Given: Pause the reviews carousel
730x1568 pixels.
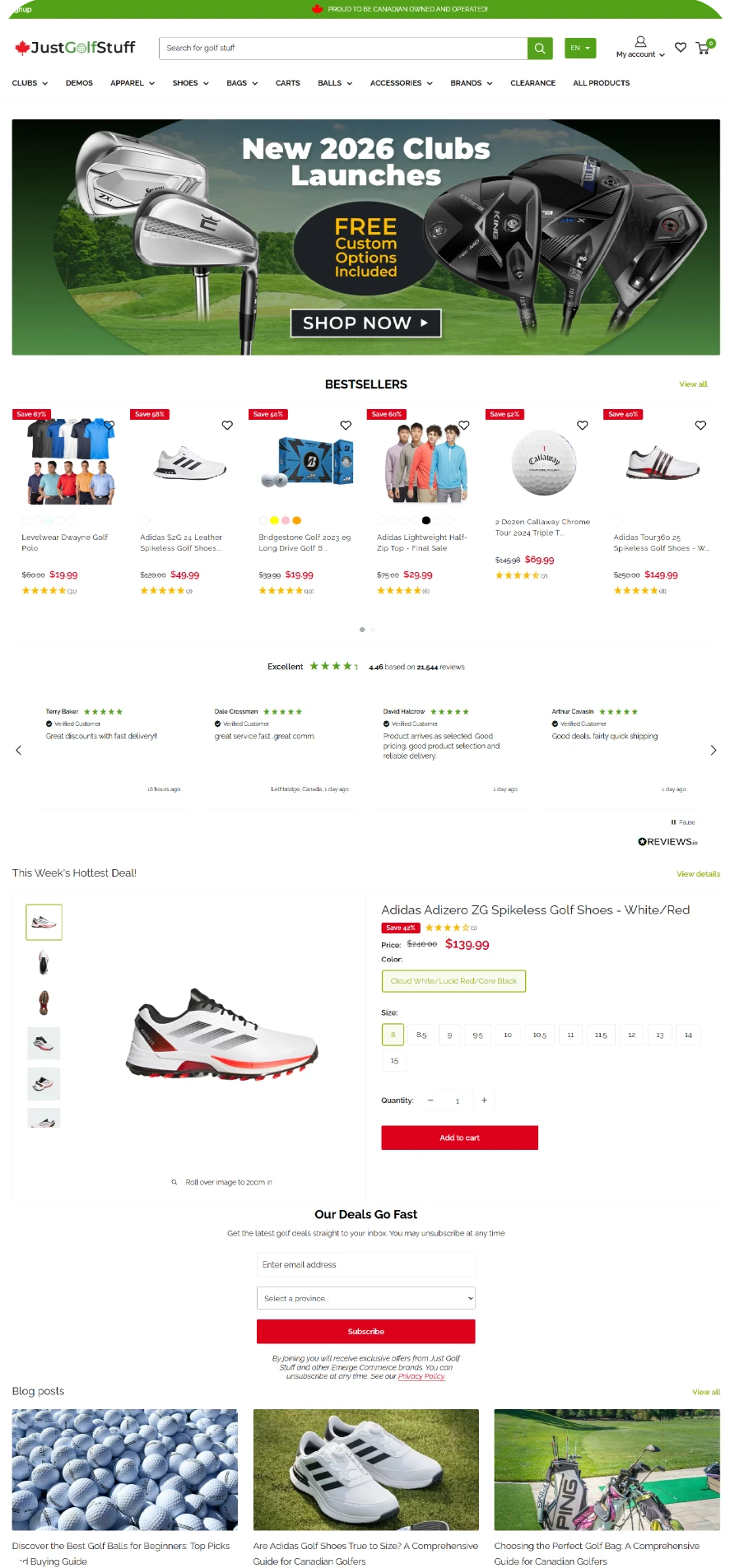Looking at the screenshot, I should pyautogui.click(x=683, y=822).
